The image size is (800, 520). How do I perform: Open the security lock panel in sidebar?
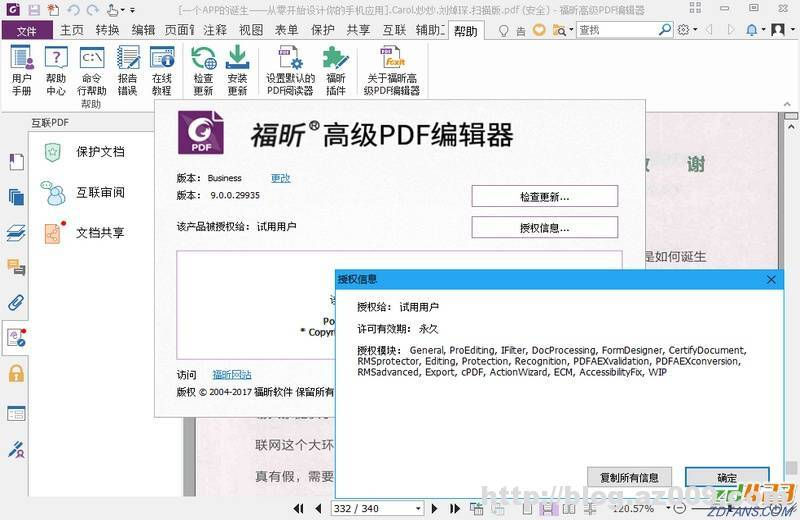pyautogui.click(x=16, y=374)
